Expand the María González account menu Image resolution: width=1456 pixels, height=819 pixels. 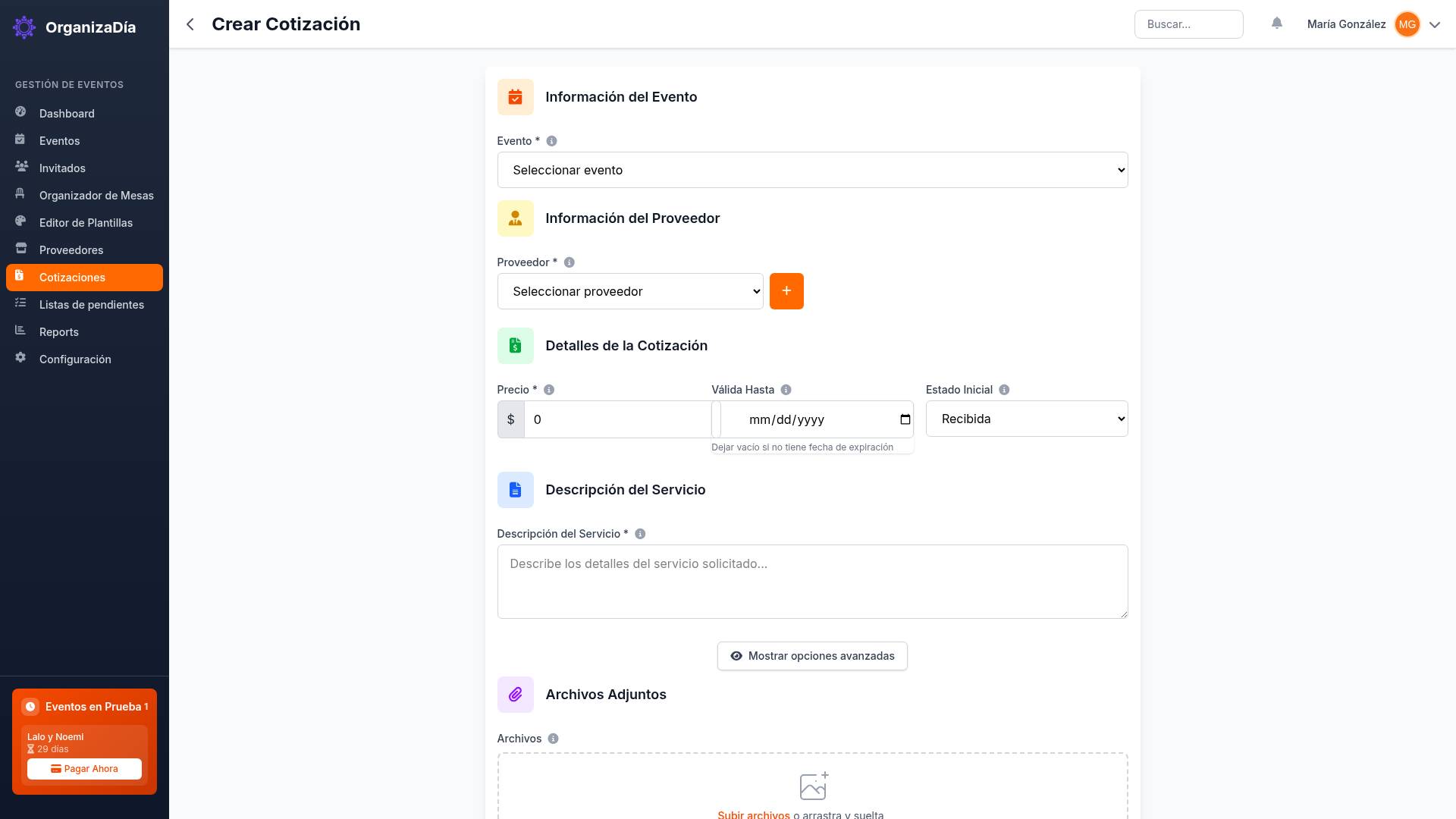(x=1435, y=24)
